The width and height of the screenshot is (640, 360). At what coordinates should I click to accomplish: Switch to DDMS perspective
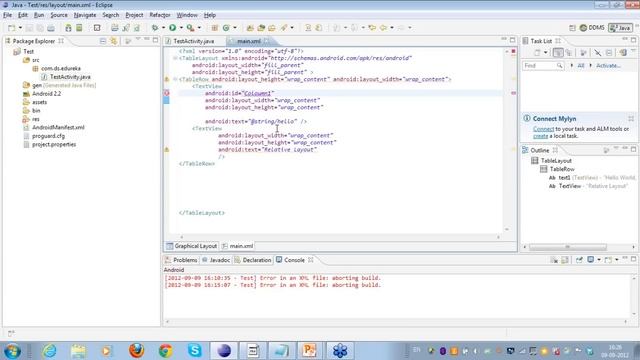point(592,28)
